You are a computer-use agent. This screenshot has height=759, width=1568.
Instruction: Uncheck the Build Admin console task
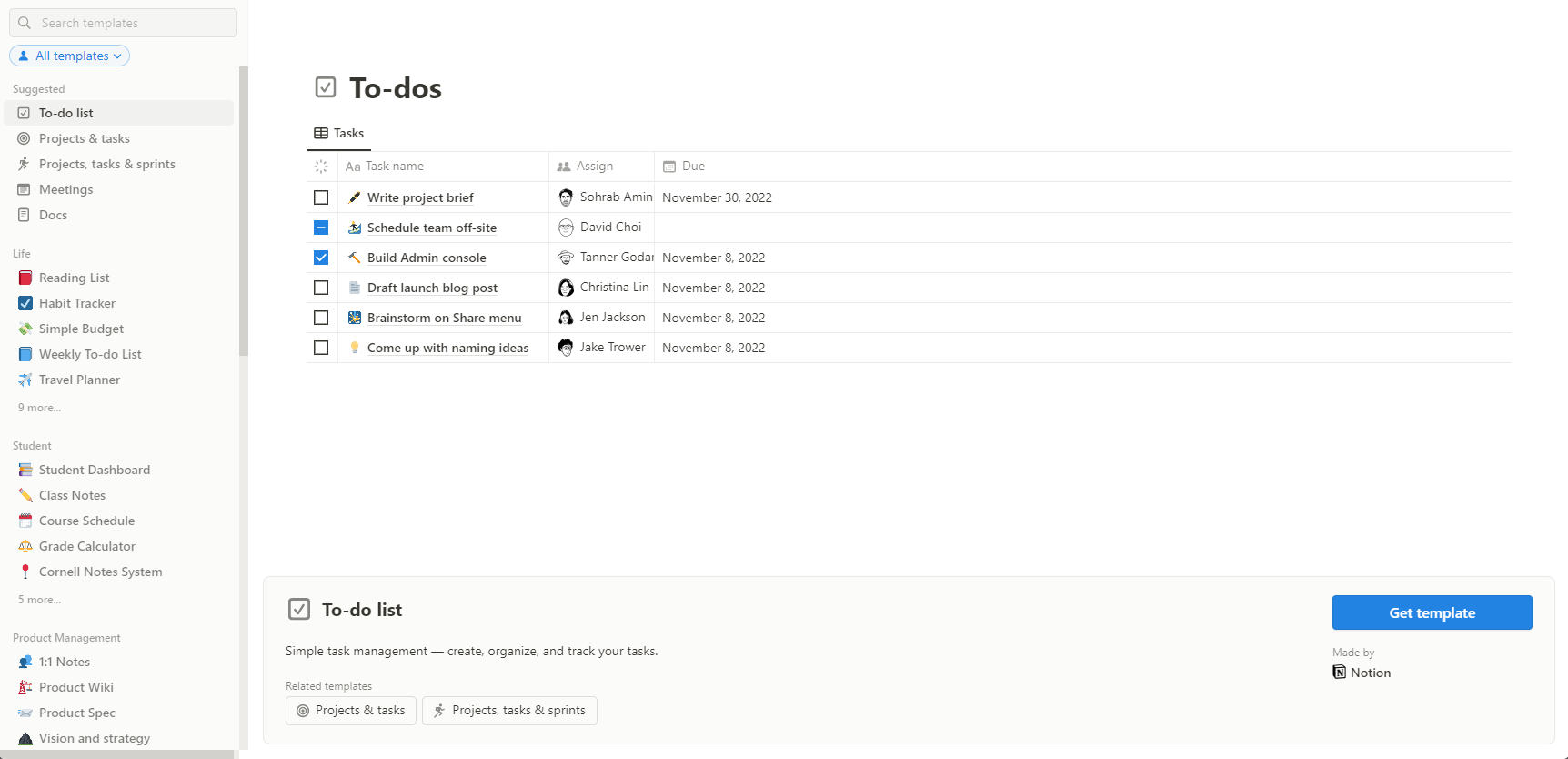click(321, 258)
